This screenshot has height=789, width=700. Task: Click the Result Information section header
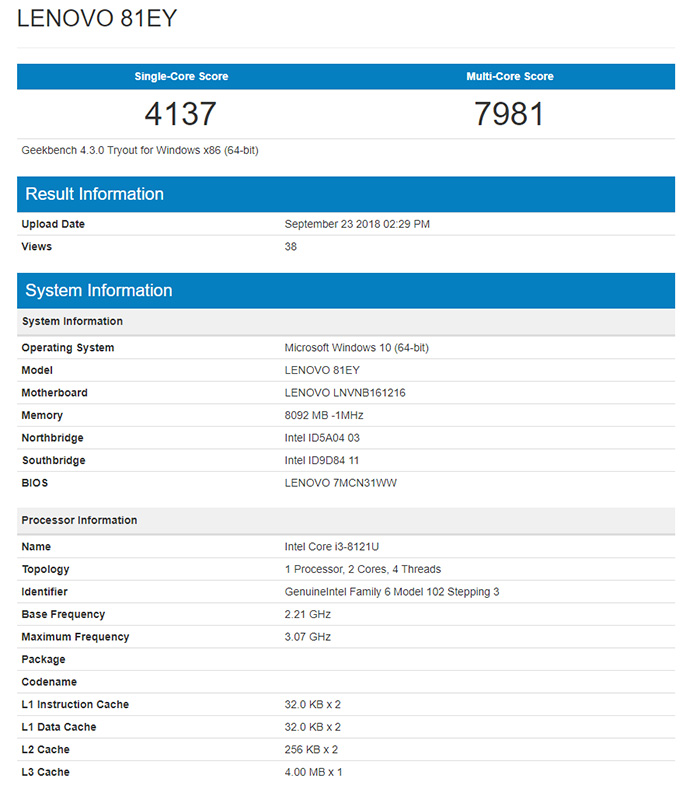(346, 194)
